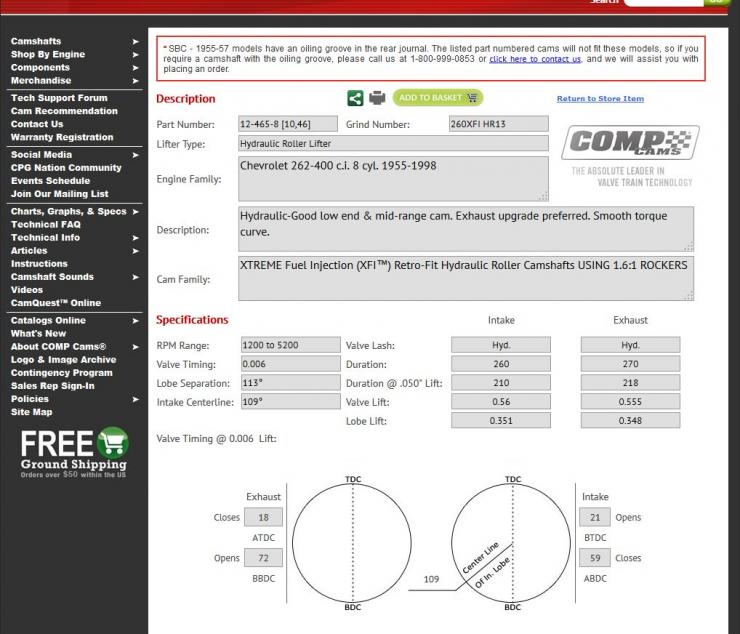
Task: Expand the Charts, Graphs, & Specs arrow
Action: [135, 211]
